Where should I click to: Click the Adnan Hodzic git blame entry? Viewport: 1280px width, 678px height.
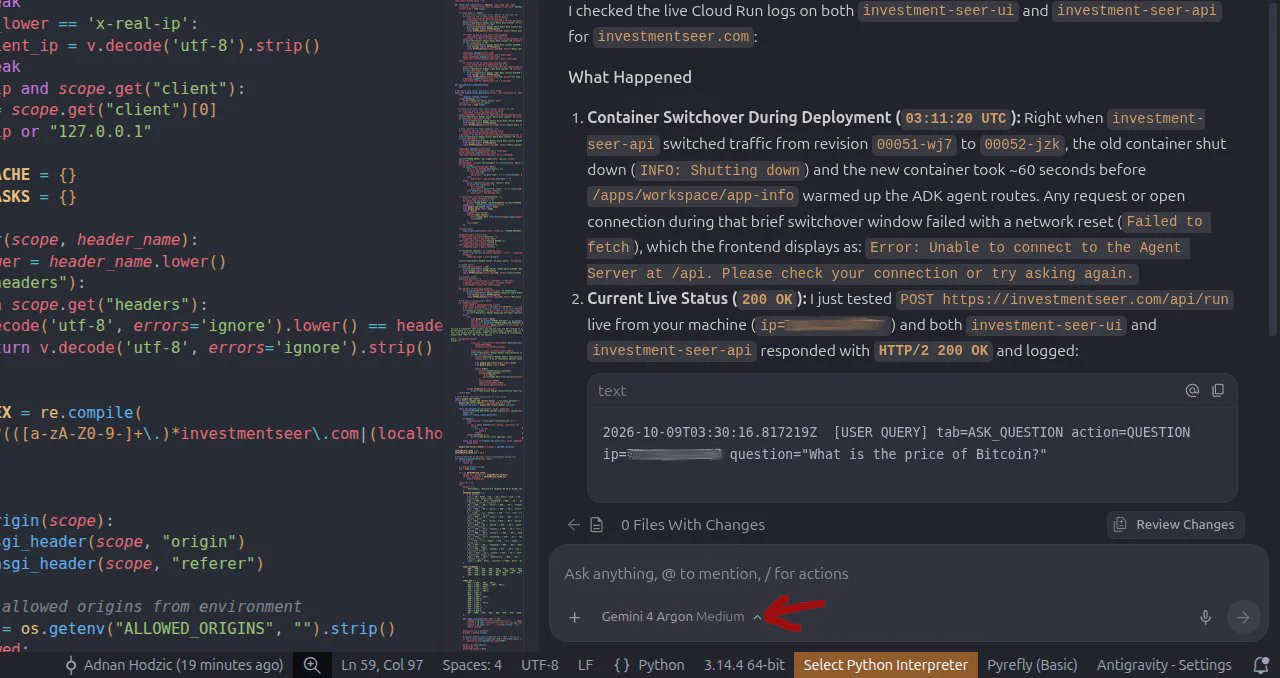point(174,665)
